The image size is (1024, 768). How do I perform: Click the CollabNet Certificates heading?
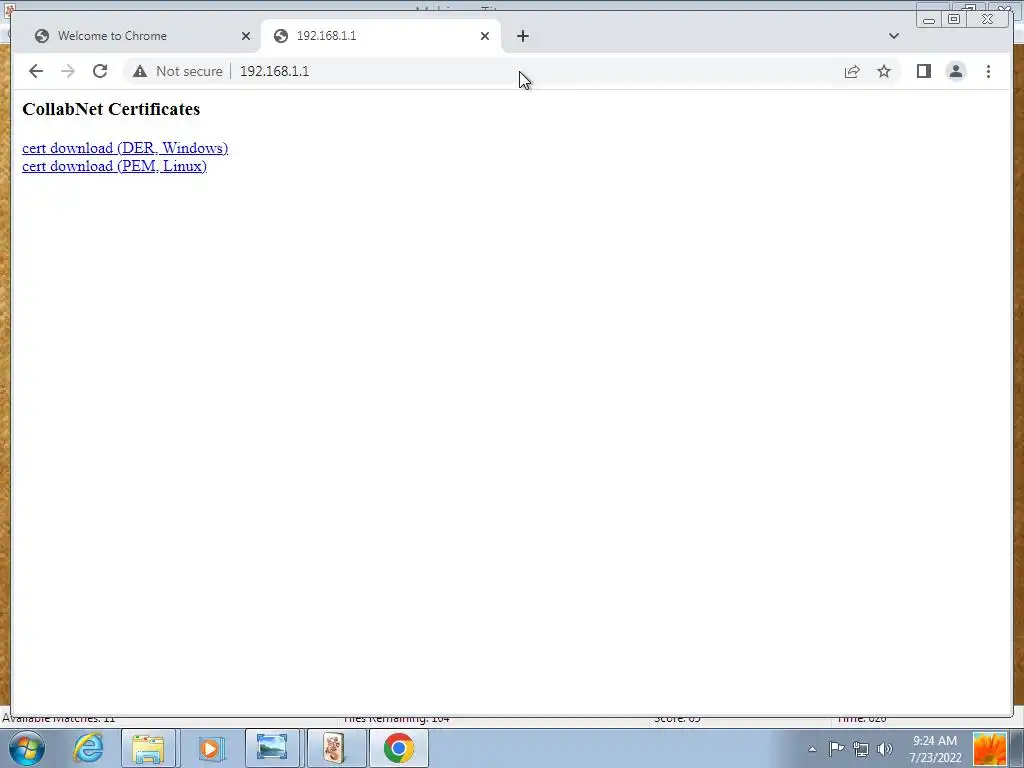[x=111, y=109]
